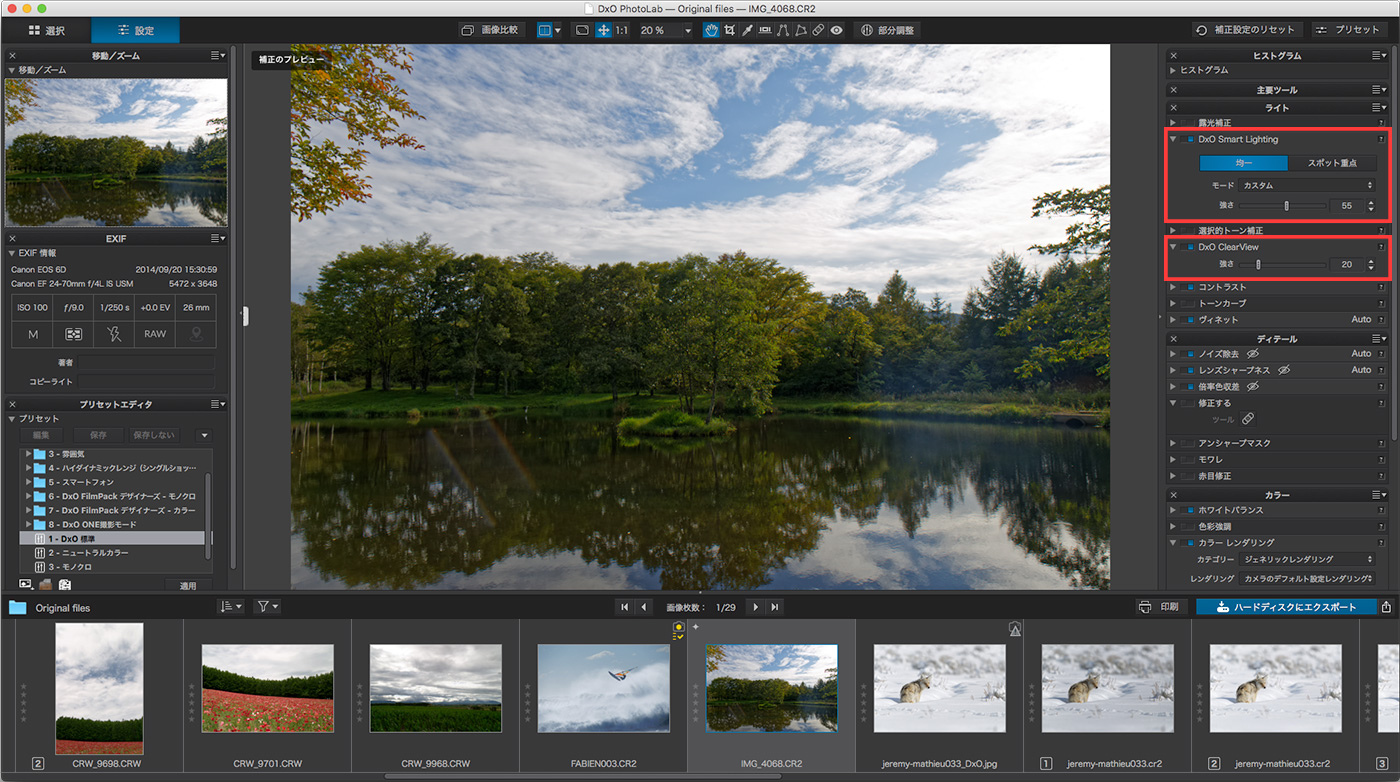Switch to the 選択 tab
Viewport: 1400px width, 782px height.
46,30
